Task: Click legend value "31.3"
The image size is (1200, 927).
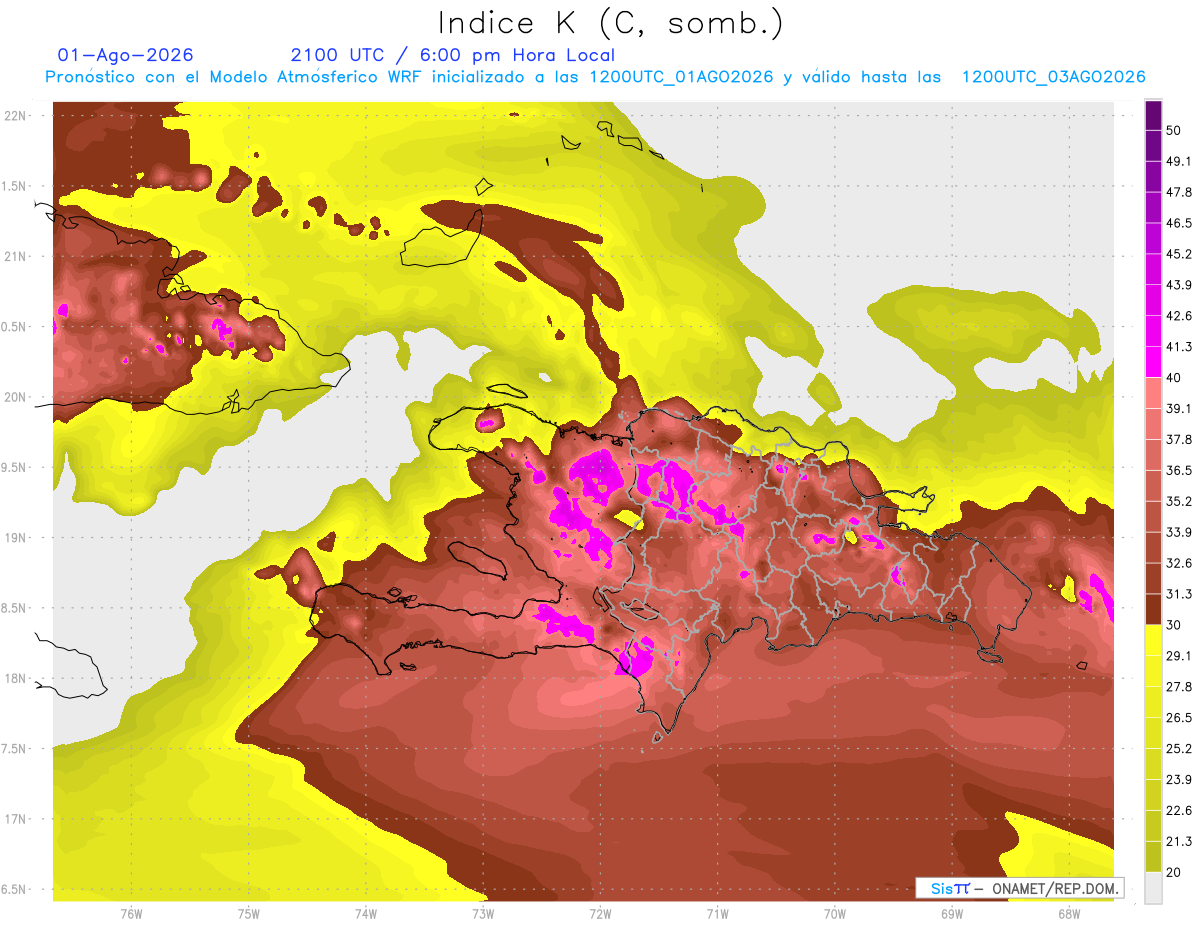Action: [x=1179, y=595]
